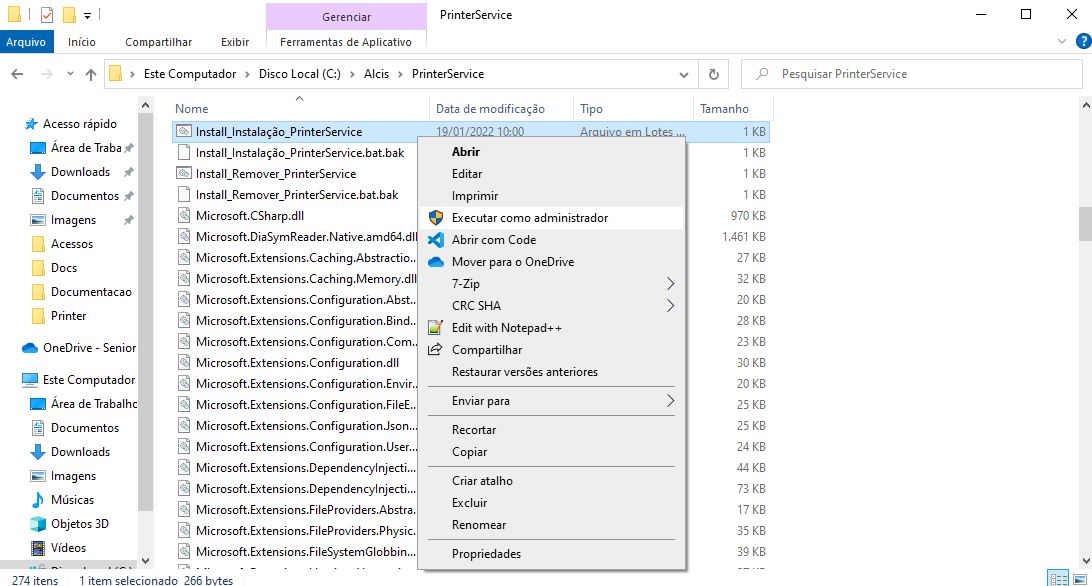Select Microsoft.DiaSymReader.Native.amd64.dll file name
This screenshot has width=1092, height=586.
tap(306, 237)
